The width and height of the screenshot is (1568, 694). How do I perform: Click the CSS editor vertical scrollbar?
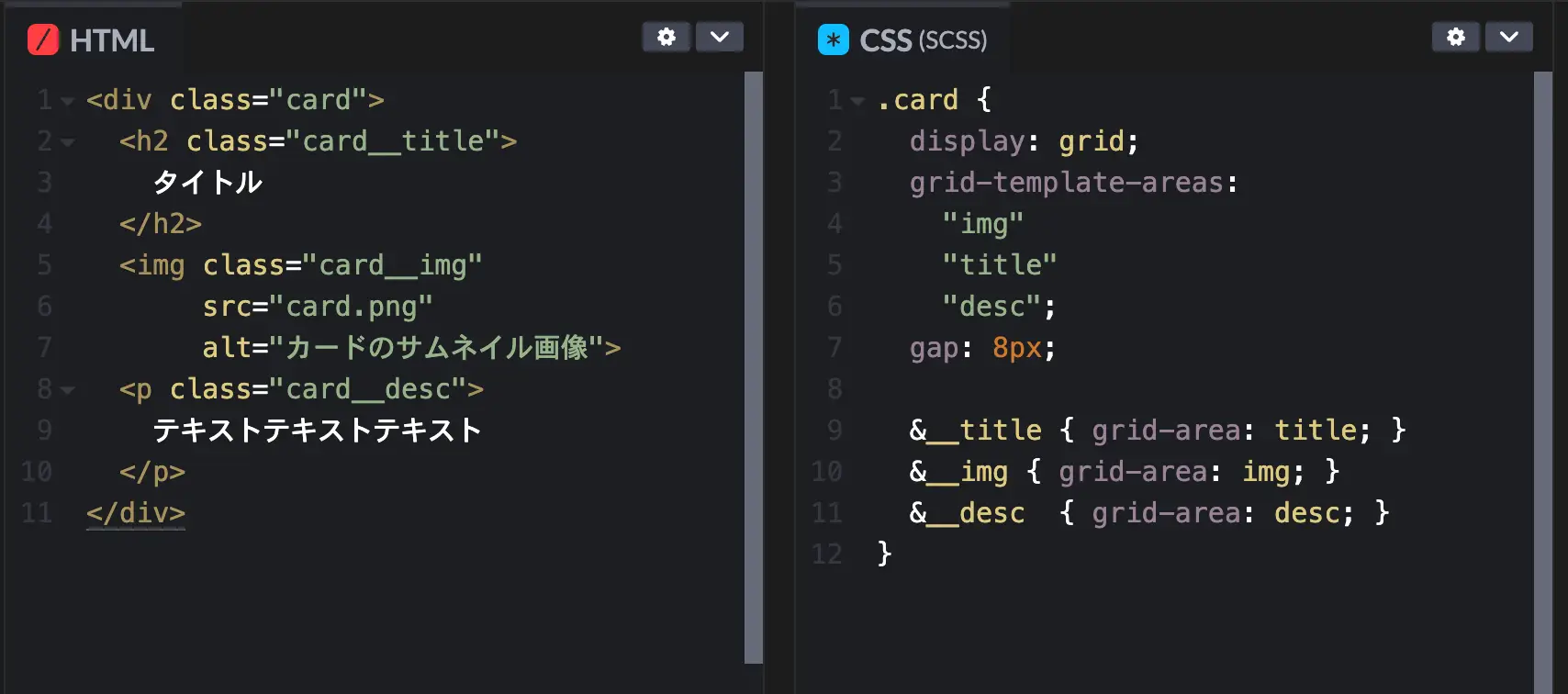[x=1542, y=367]
